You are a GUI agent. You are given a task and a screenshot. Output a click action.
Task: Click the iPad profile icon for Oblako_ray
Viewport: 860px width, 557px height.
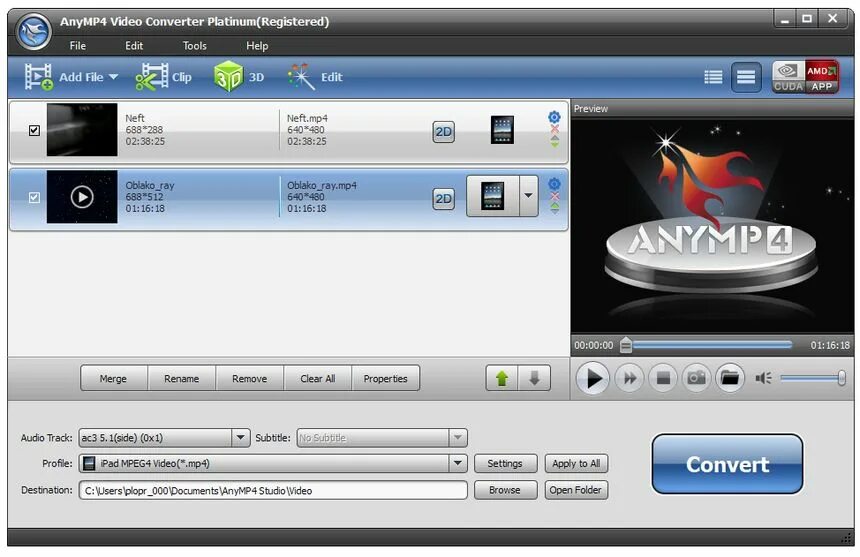[493, 196]
